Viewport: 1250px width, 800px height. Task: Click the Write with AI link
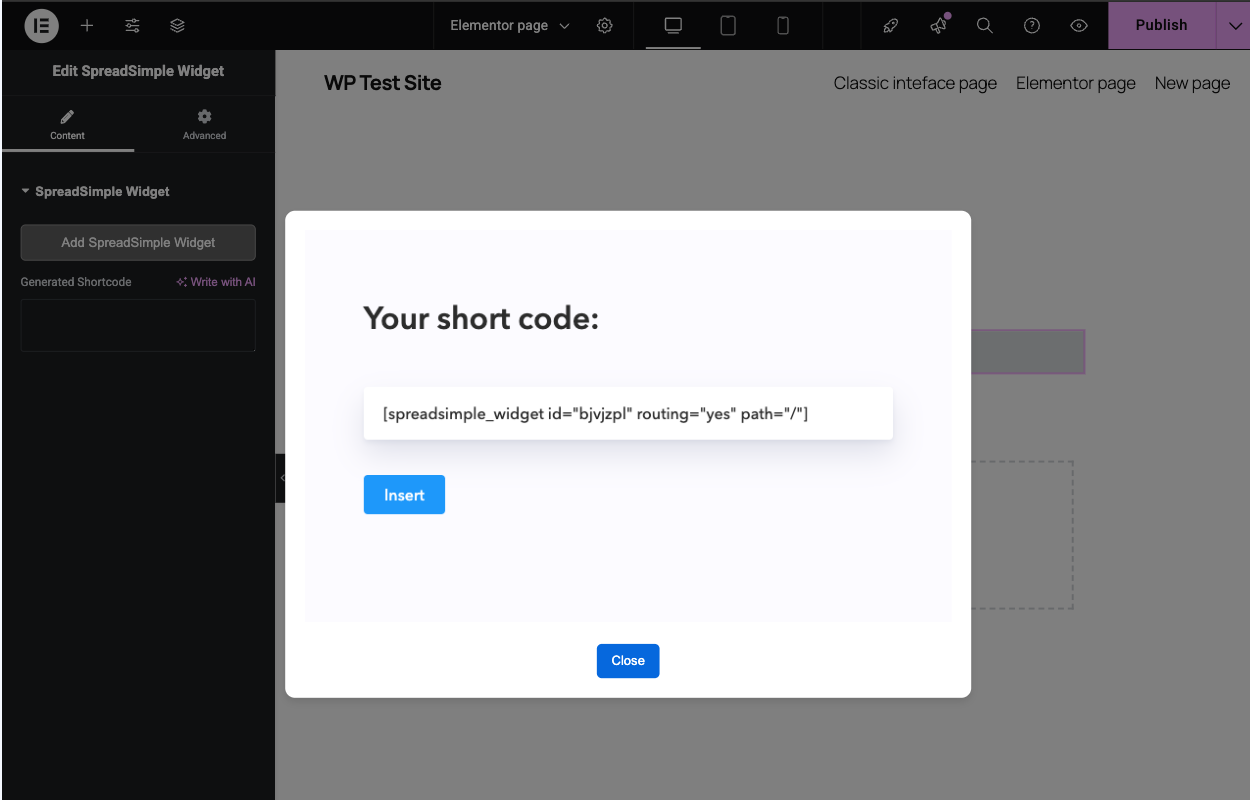pos(216,282)
